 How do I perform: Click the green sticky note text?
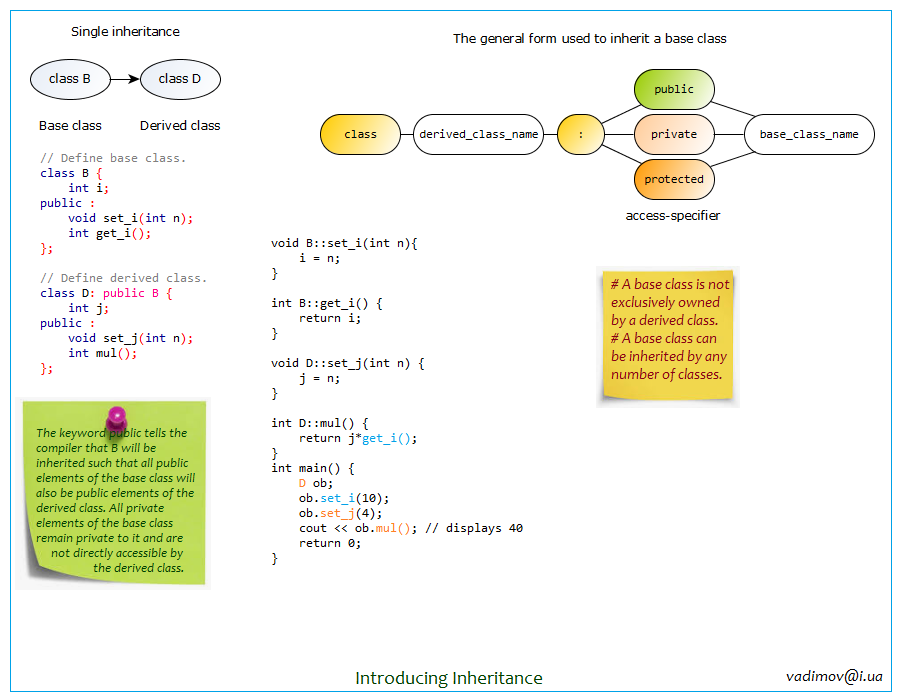pyautogui.click(x=115, y=500)
